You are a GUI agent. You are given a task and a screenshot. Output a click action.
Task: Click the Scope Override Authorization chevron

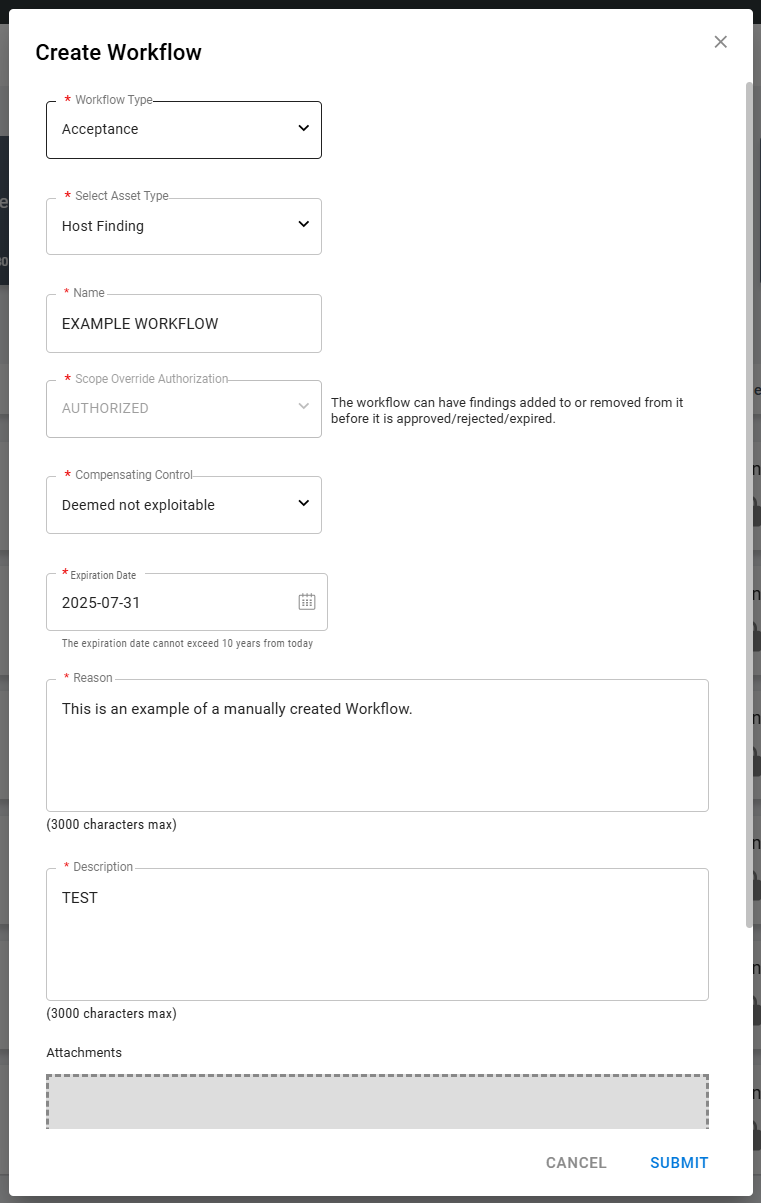pyautogui.click(x=304, y=408)
